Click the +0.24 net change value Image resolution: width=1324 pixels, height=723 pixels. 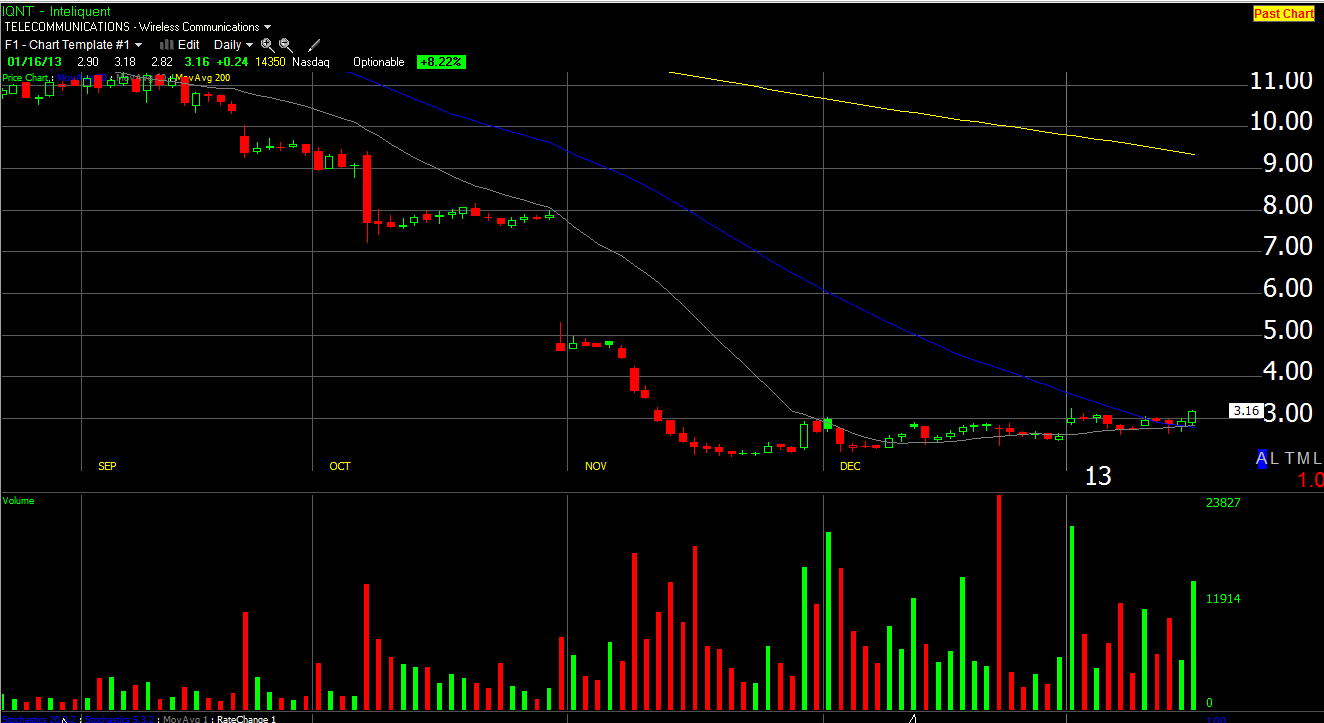point(233,62)
